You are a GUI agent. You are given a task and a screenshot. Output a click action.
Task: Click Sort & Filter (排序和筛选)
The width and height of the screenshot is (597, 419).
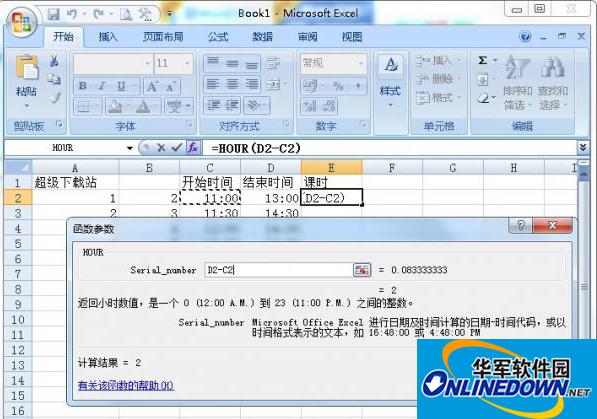point(517,82)
